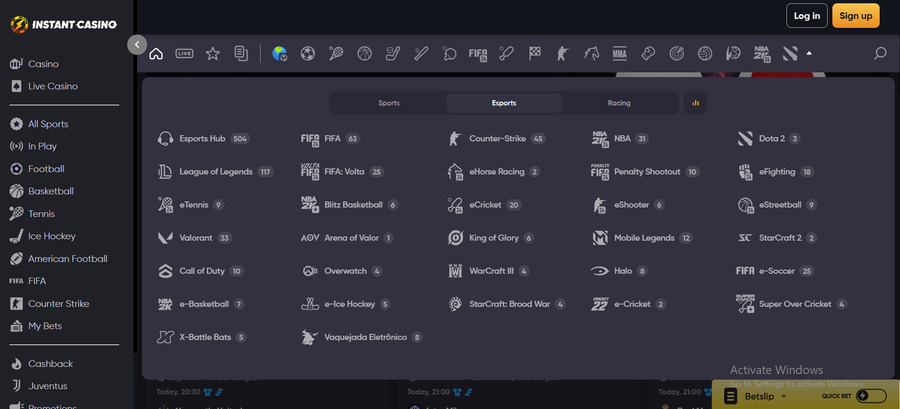Expand the Betslip panel arrow
Image resolution: width=900 pixels, height=409 pixels.
(783, 396)
